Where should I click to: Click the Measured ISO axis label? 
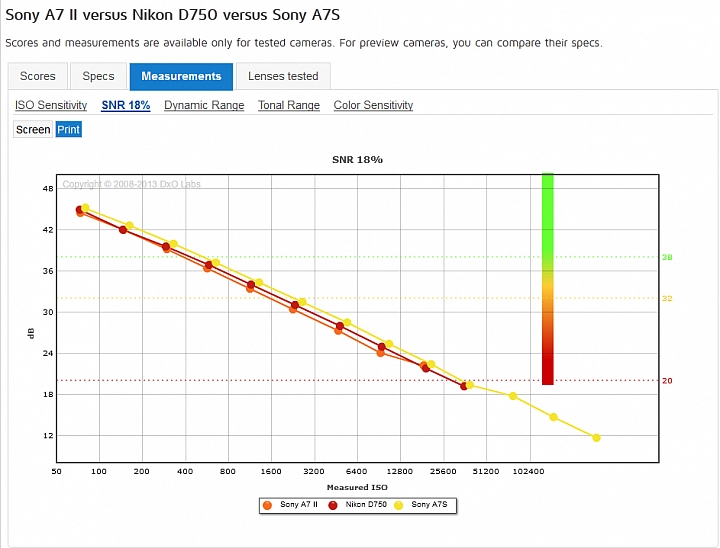pyautogui.click(x=357, y=487)
